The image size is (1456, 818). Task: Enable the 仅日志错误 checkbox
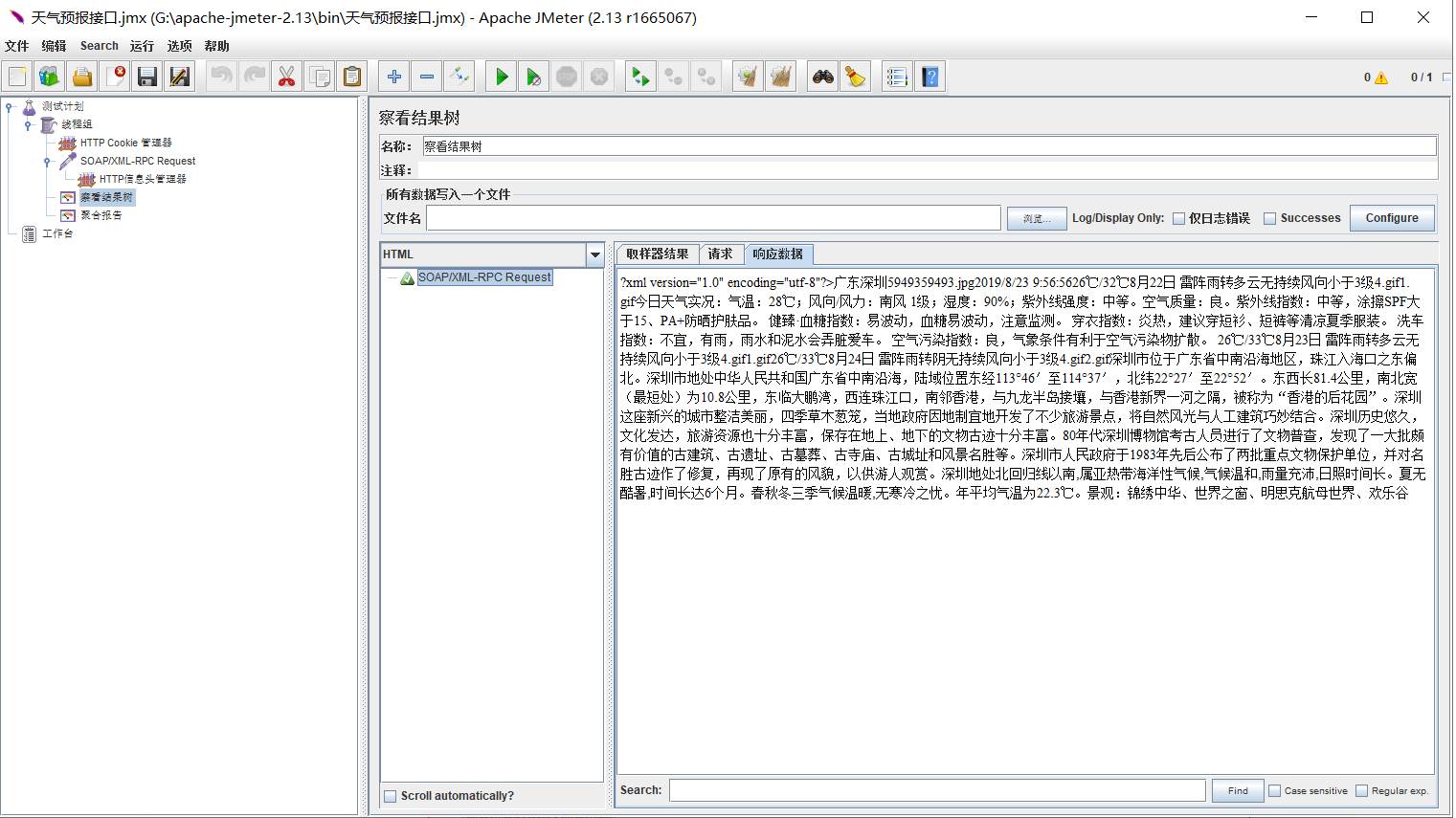[x=1178, y=218]
